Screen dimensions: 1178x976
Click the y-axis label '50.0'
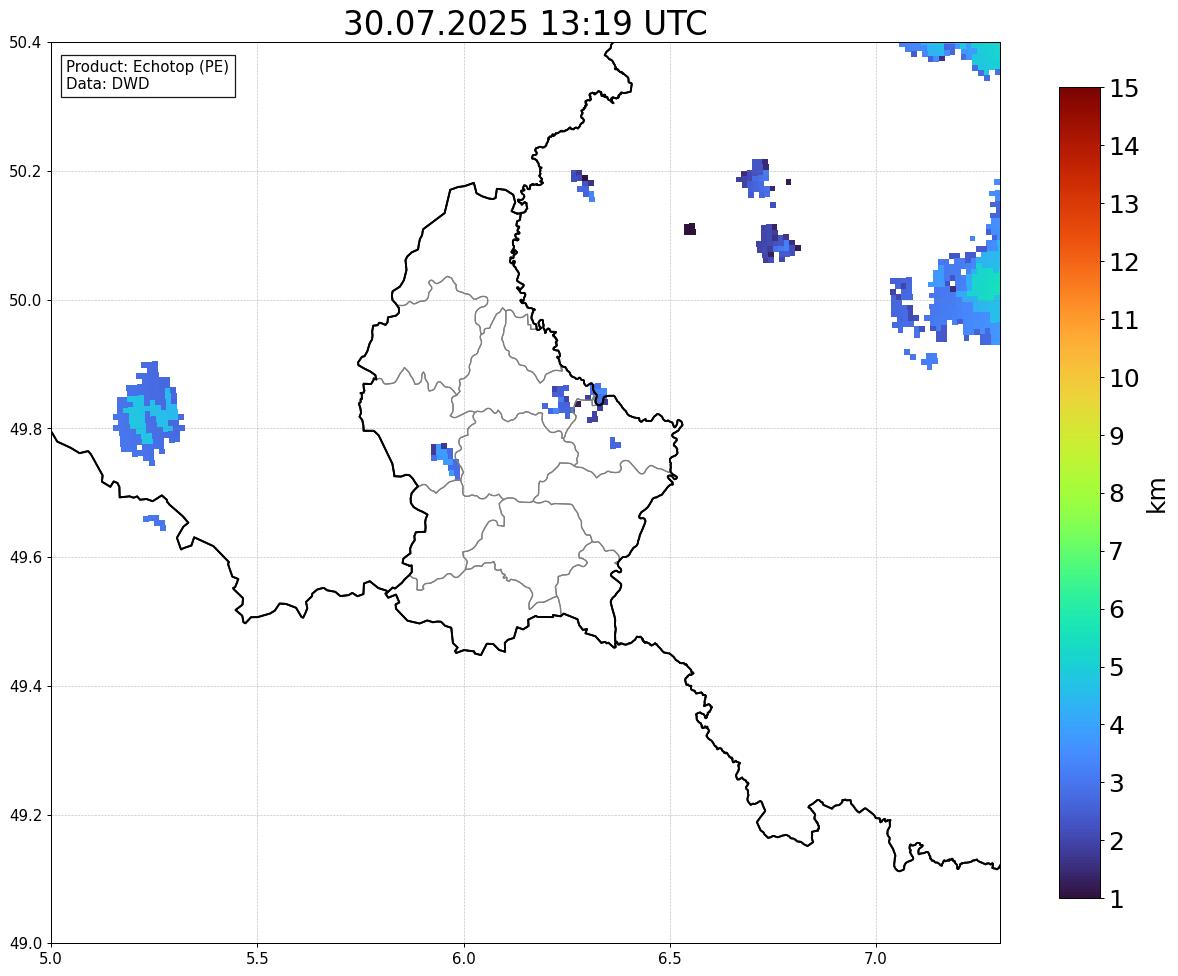pos(24,301)
